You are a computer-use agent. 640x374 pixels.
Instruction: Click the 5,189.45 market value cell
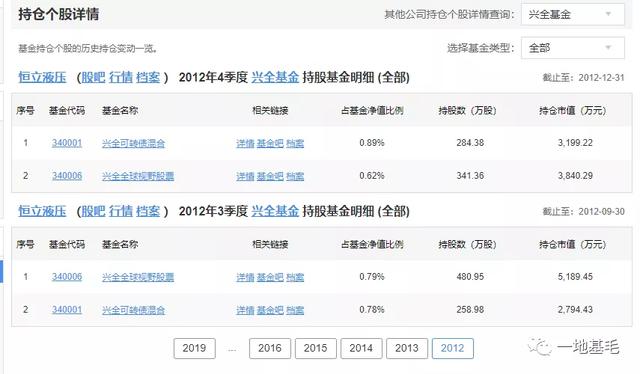point(575,277)
